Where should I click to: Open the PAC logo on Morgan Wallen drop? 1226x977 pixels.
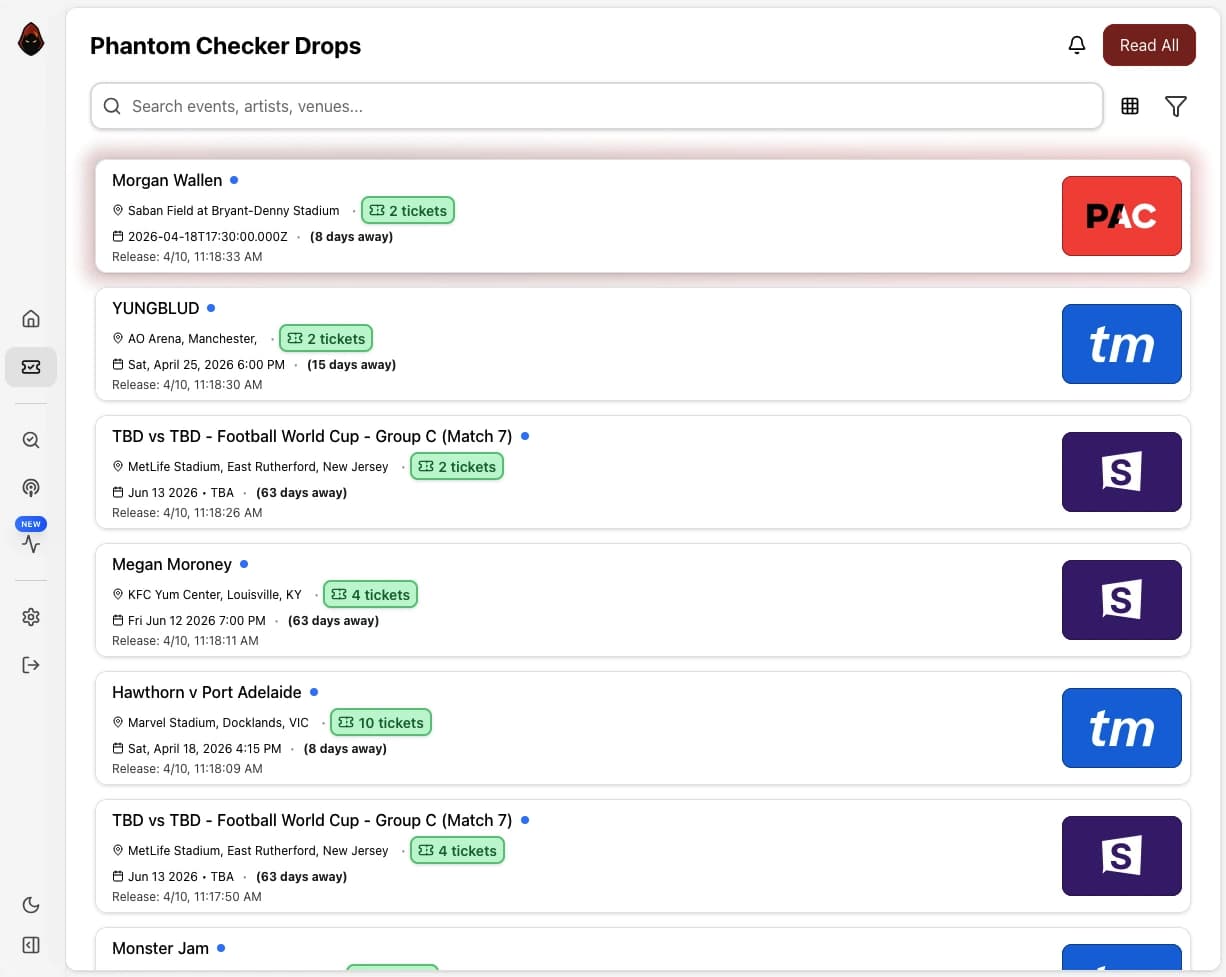click(1121, 215)
